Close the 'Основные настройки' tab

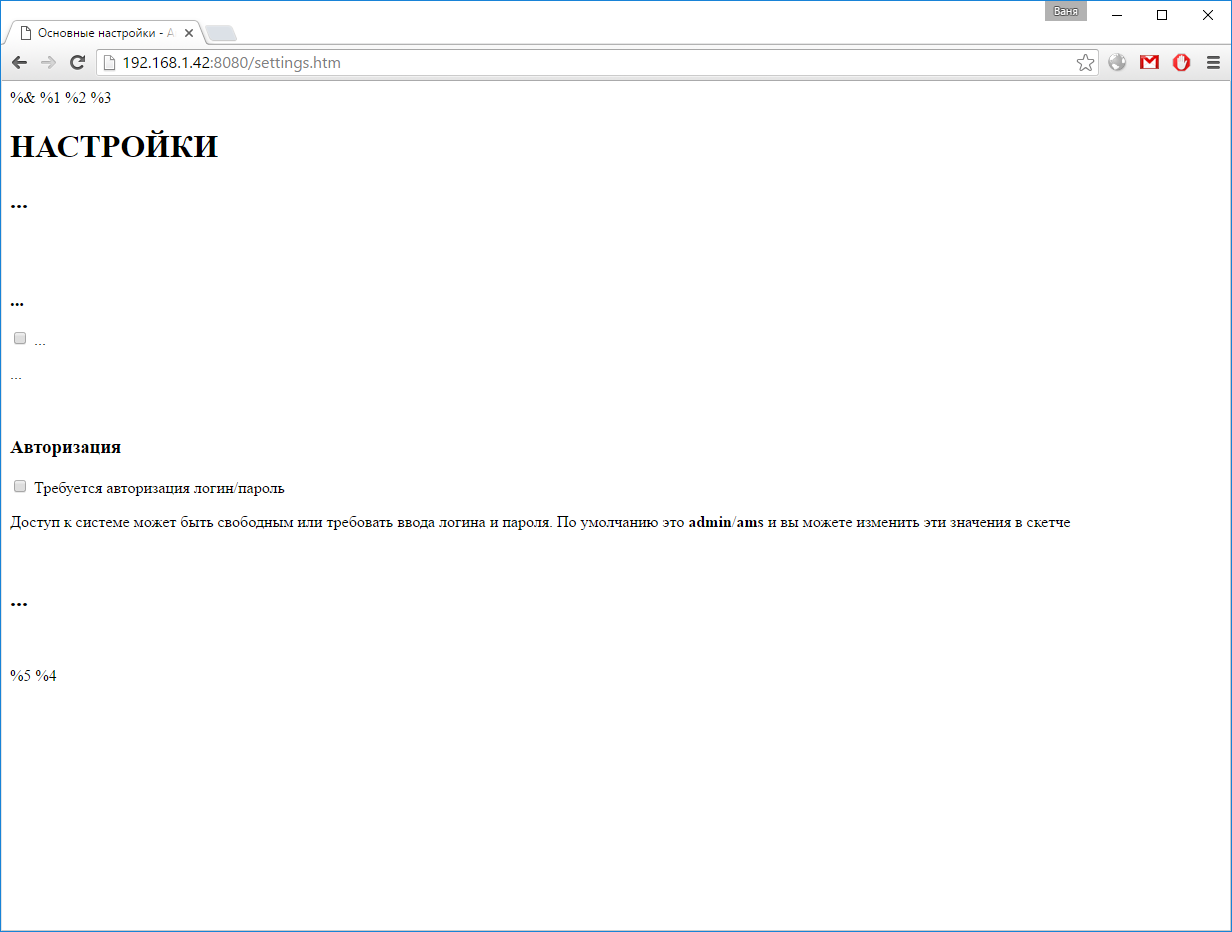[189, 33]
